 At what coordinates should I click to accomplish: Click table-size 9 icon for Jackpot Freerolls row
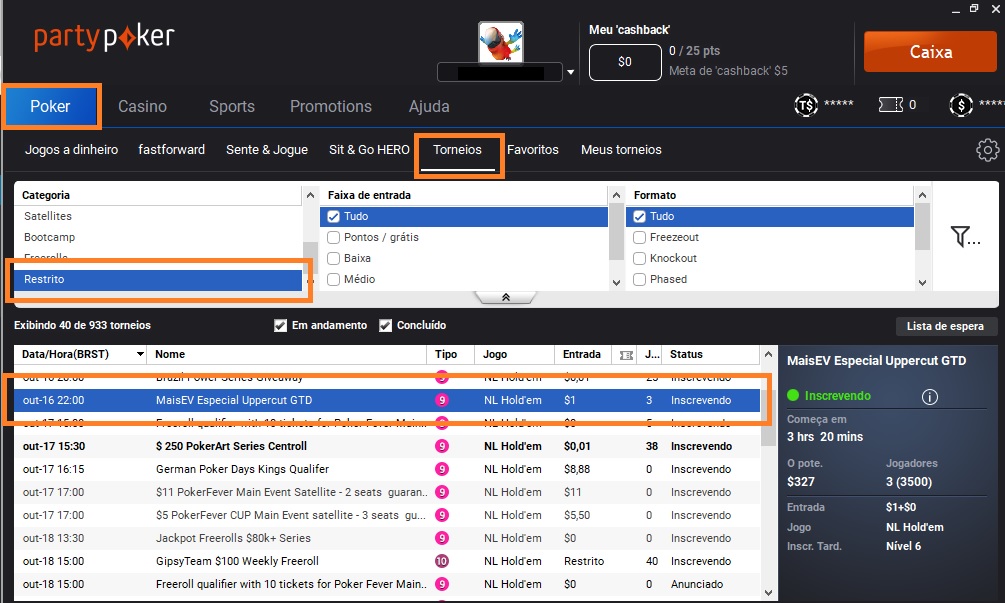click(442, 538)
